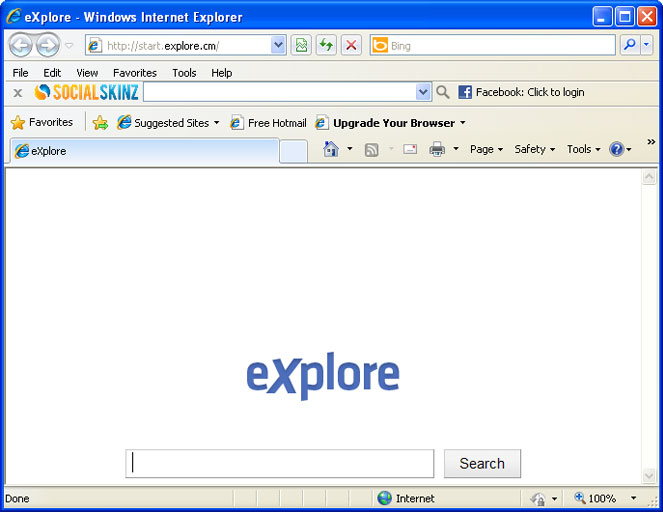Click the Facebook icon in toolbar
This screenshot has height=512, width=663.
(465, 92)
